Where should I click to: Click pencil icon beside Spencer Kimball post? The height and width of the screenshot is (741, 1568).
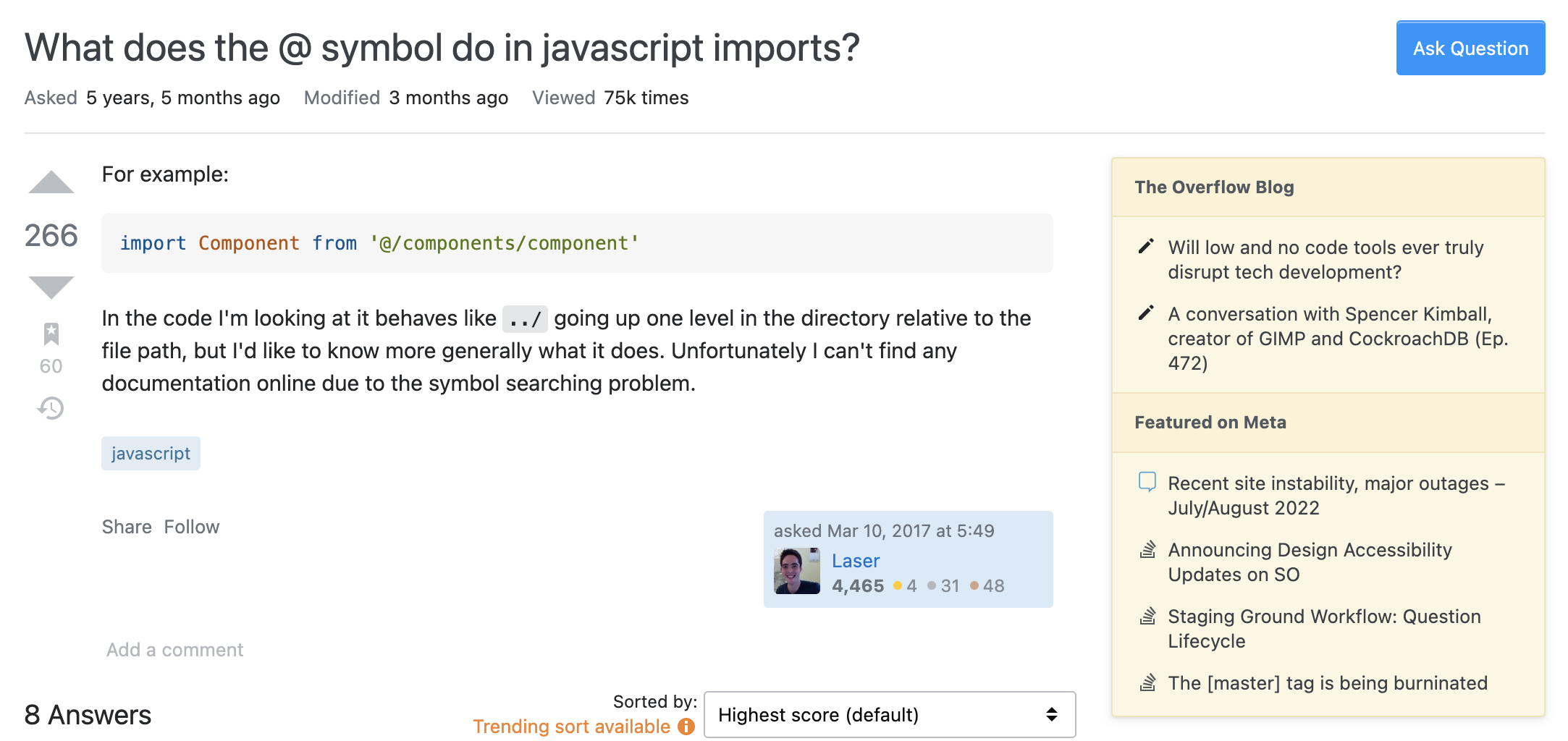[1146, 313]
